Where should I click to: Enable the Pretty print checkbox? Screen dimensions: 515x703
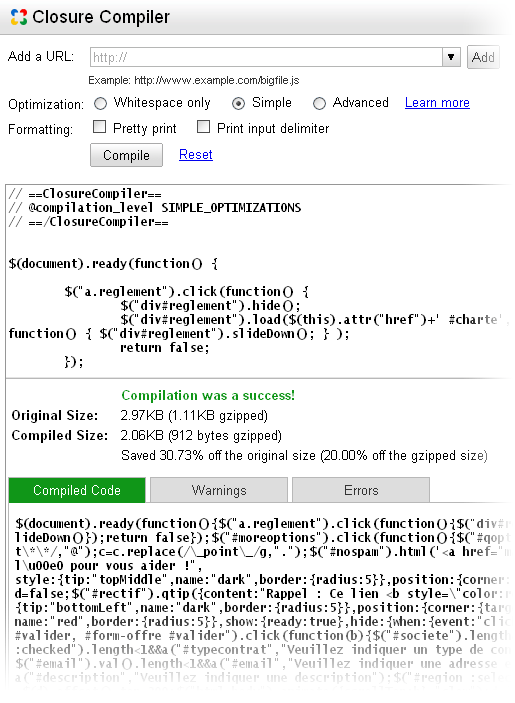[x=99, y=127]
